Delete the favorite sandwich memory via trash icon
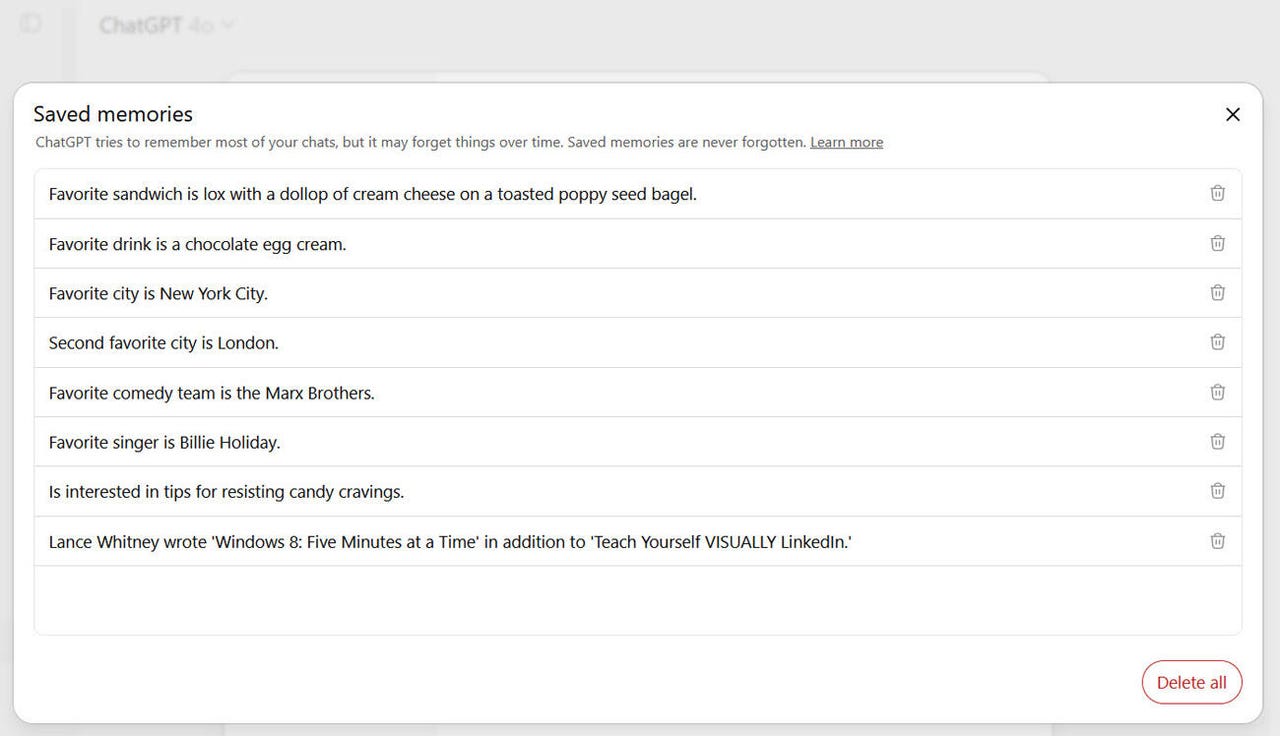1280x736 pixels. pos(1217,193)
